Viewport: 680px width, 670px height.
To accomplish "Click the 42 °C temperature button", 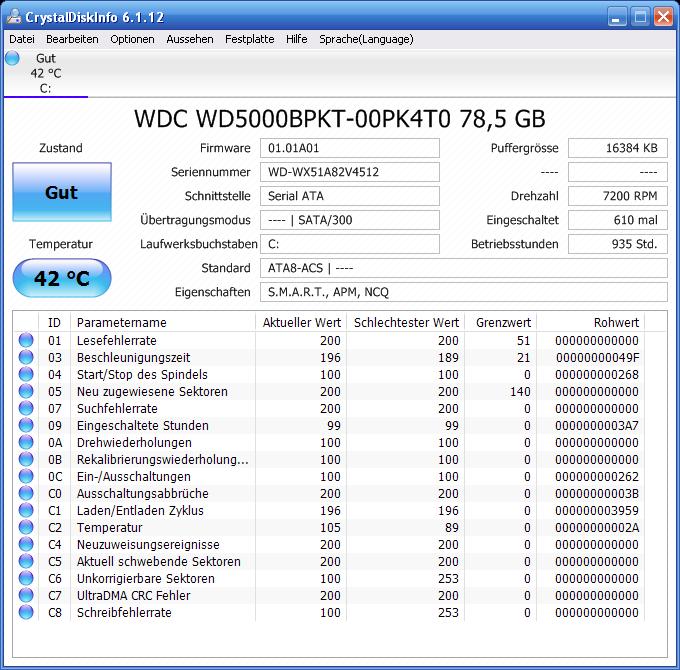I will (x=62, y=278).
